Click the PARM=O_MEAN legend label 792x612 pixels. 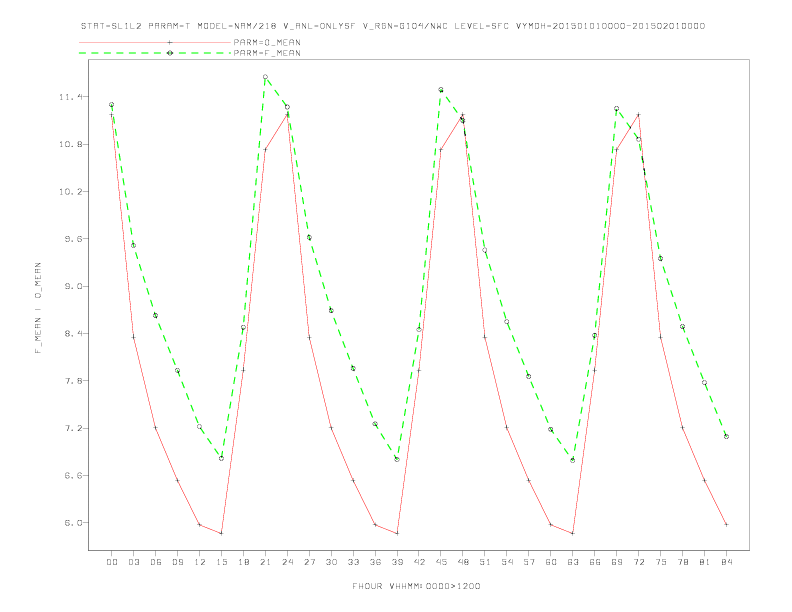click(267, 42)
